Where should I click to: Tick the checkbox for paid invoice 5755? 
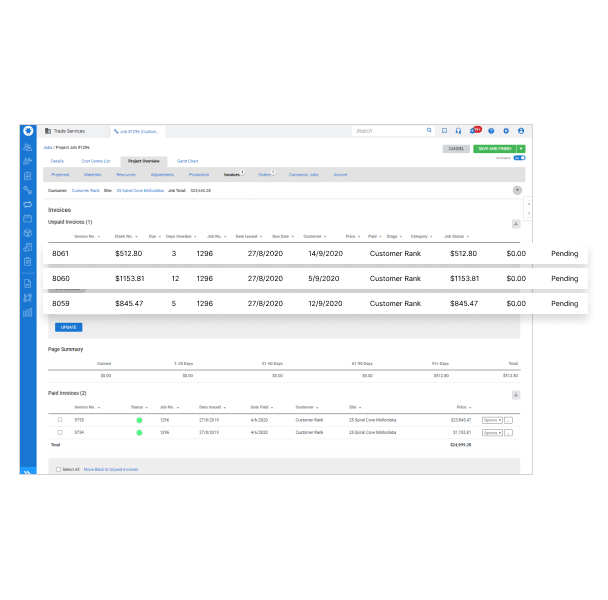coord(60,420)
